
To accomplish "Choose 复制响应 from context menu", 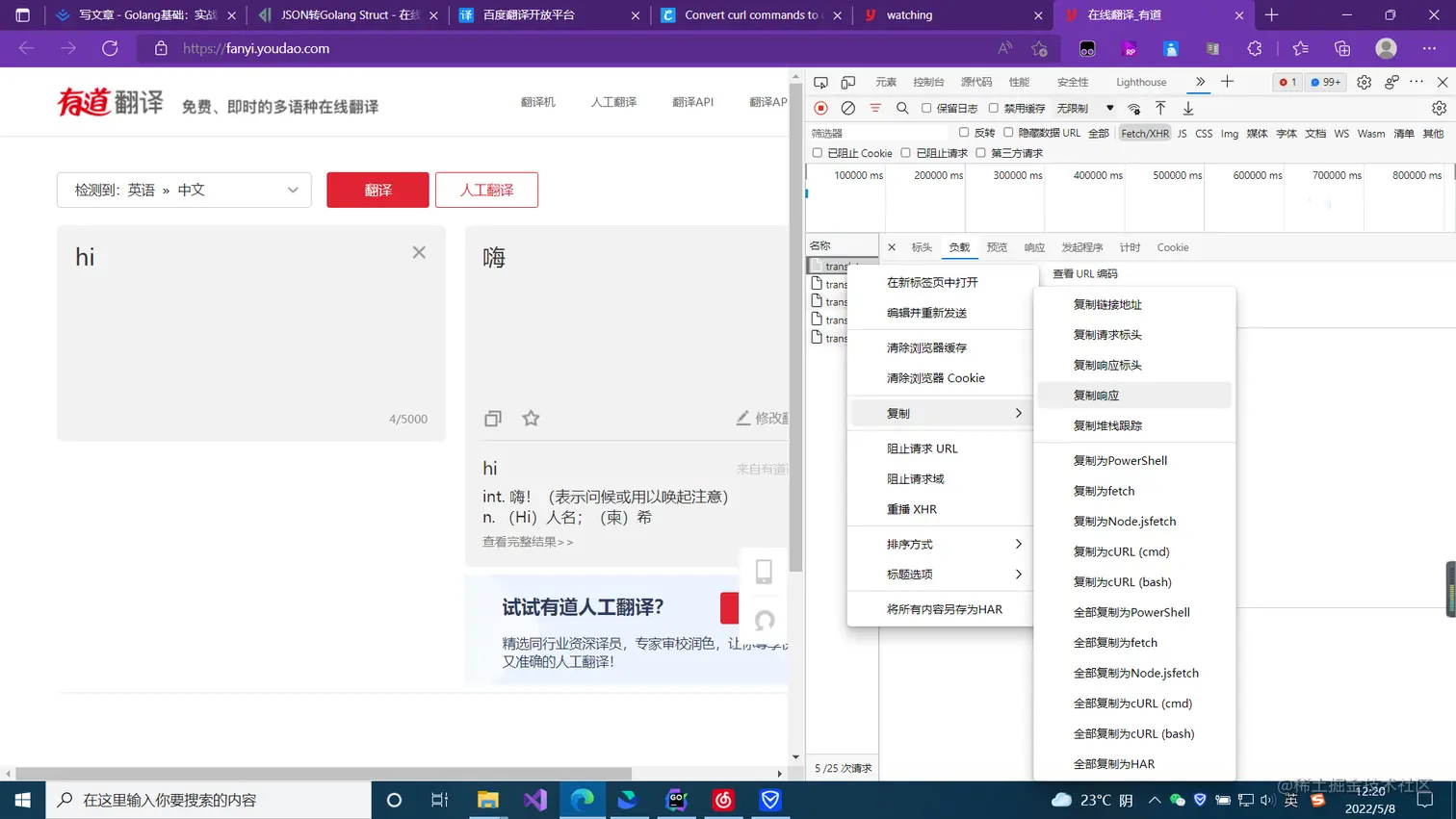I will pos(1134,396).
